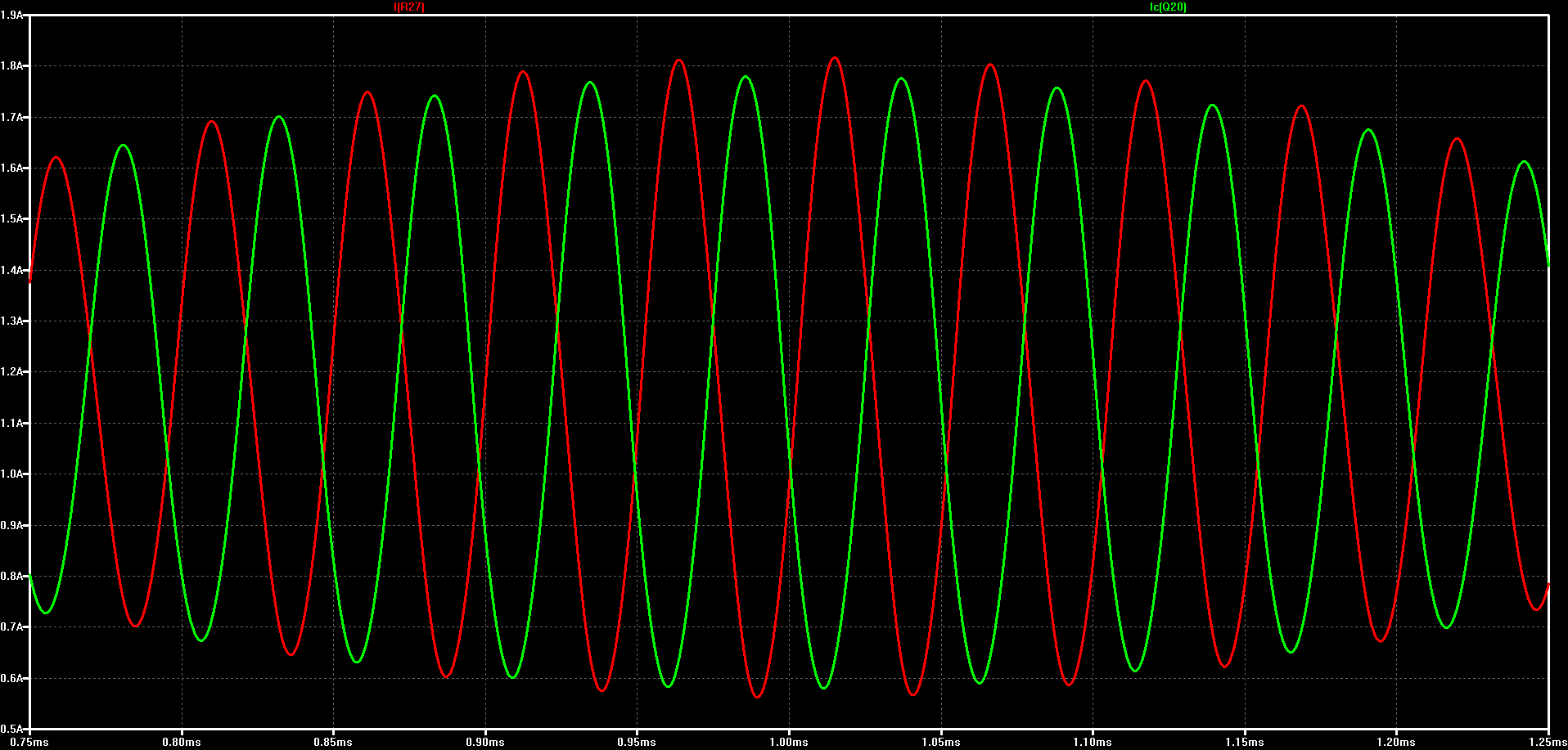Click the 1.05ms time axis label

click(x=941, y=743)
